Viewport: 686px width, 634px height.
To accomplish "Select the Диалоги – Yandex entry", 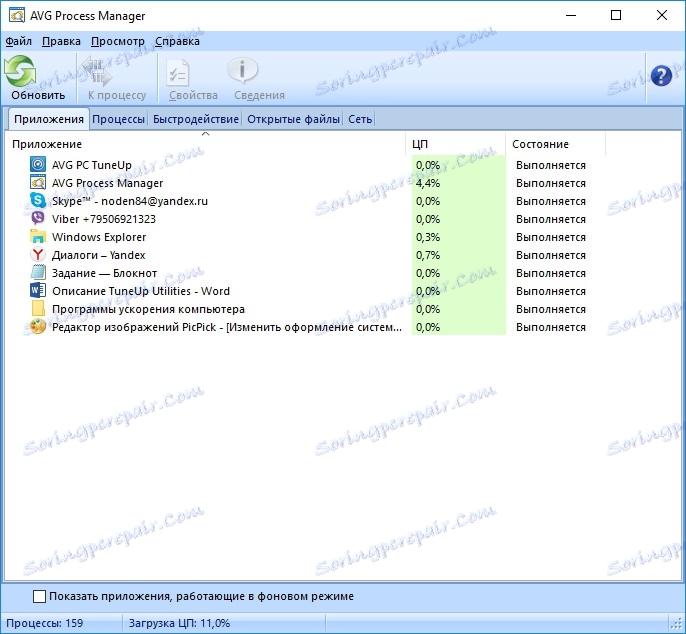I will coord(98,255).
